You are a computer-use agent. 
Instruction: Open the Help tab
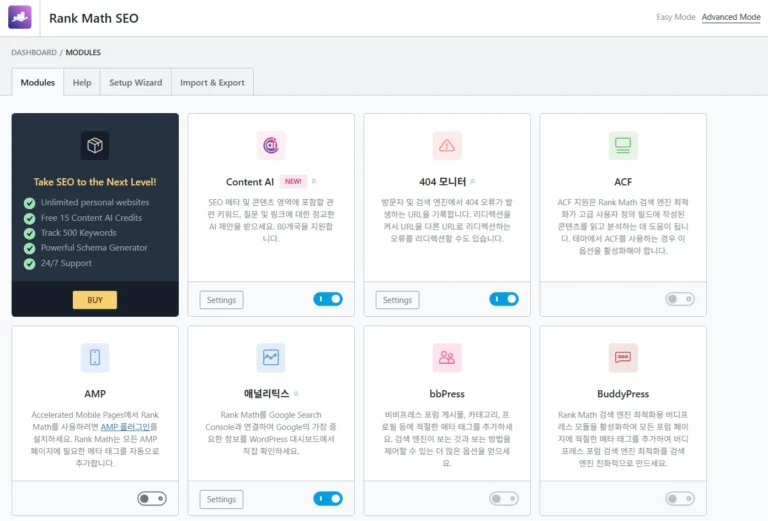(82, 82)
